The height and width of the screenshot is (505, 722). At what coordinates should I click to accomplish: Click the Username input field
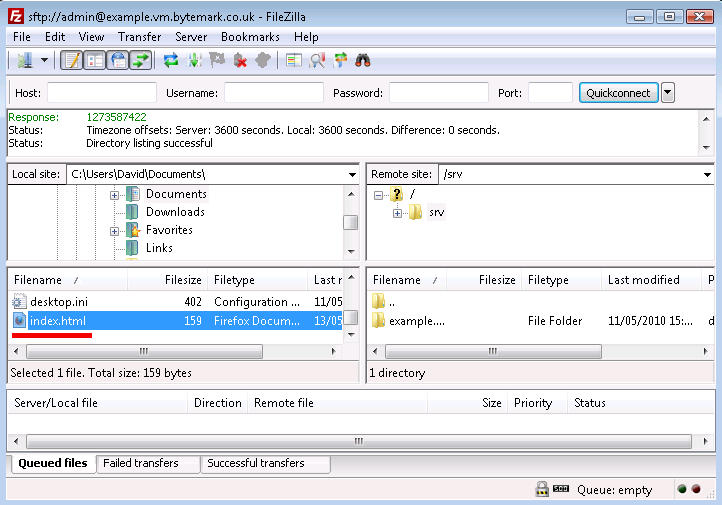[x=274, y=93]
